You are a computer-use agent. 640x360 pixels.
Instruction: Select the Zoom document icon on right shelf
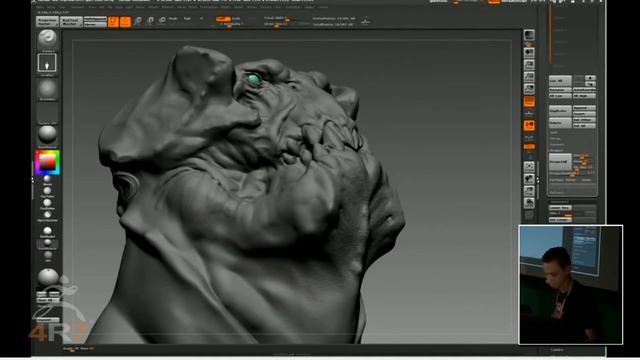click(529, 64)
